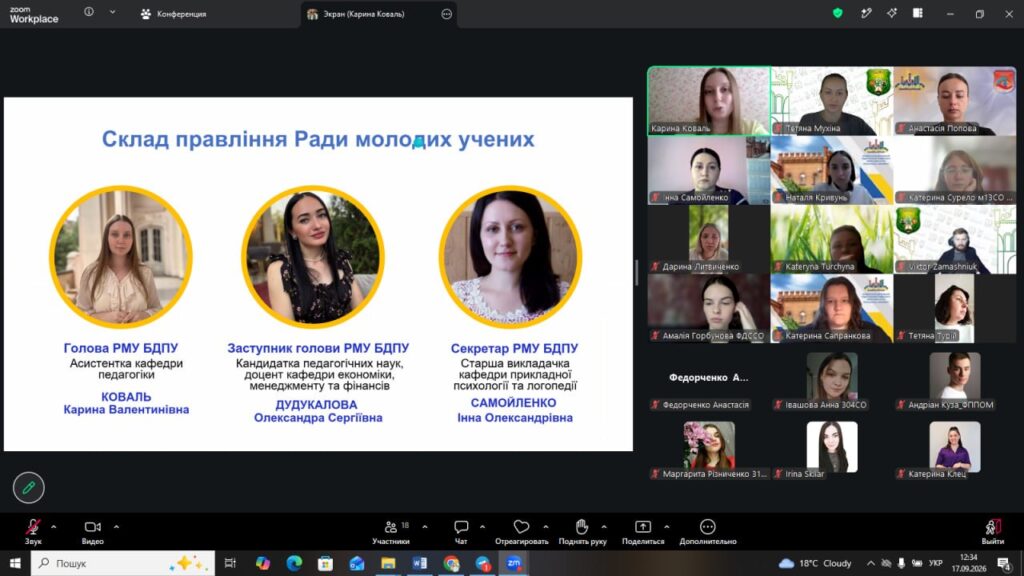Raise hand using the hand icon
This screenshot has height=576, width=1024.
point(582,532)
